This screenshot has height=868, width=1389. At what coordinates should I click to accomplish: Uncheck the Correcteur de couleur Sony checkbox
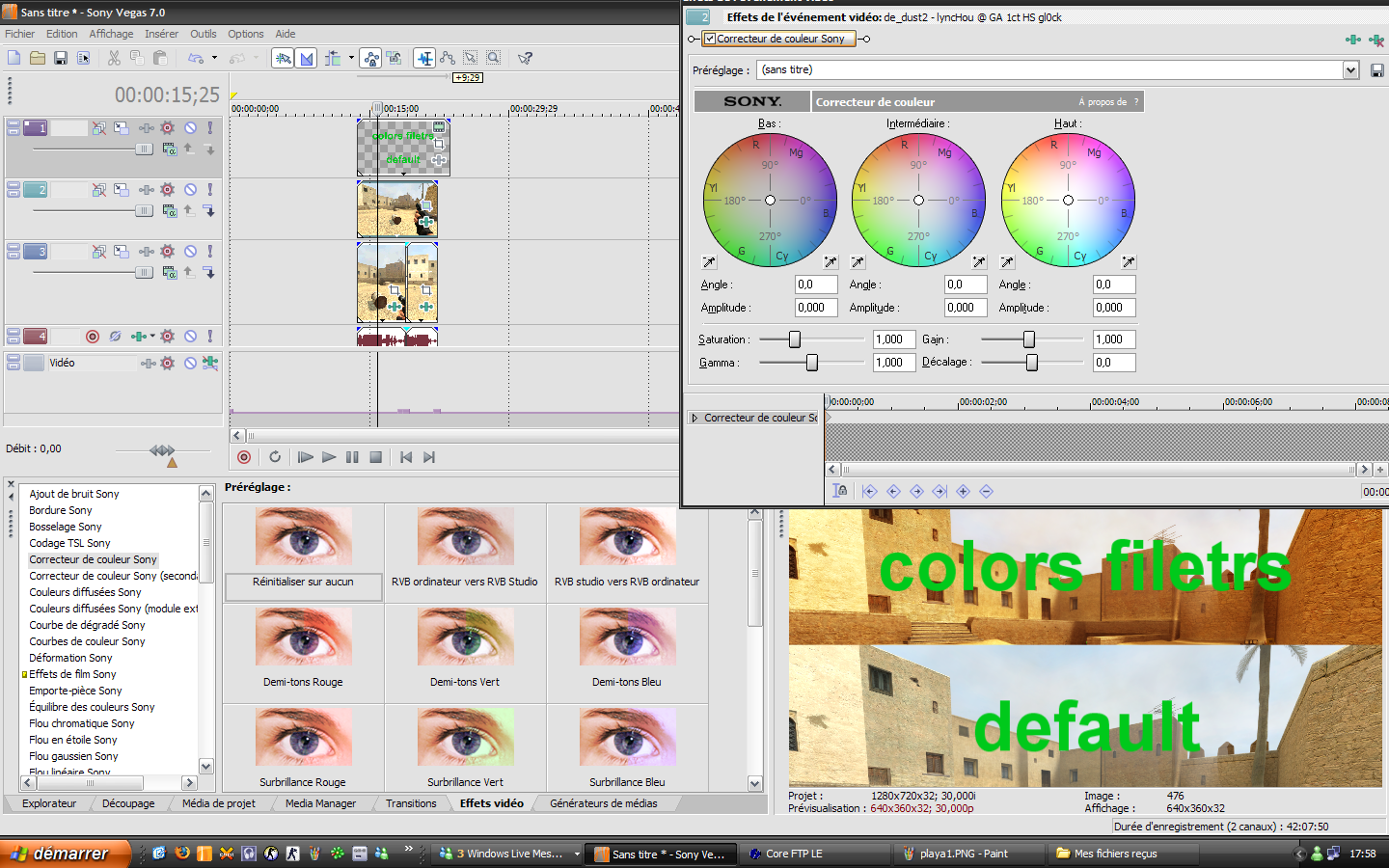pos(710,39)
